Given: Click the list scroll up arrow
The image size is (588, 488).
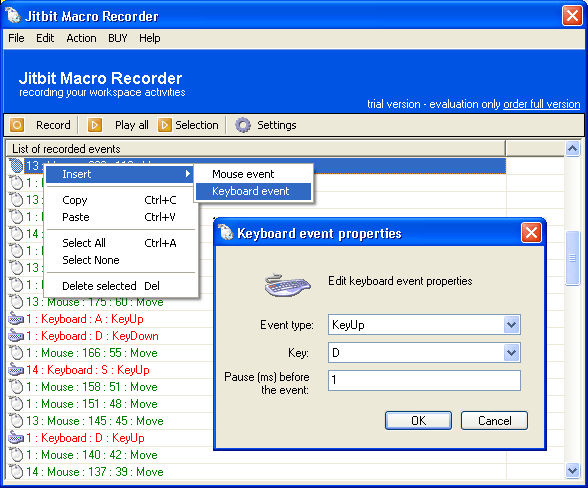Looking at the screenshot, I should point(572,149).
